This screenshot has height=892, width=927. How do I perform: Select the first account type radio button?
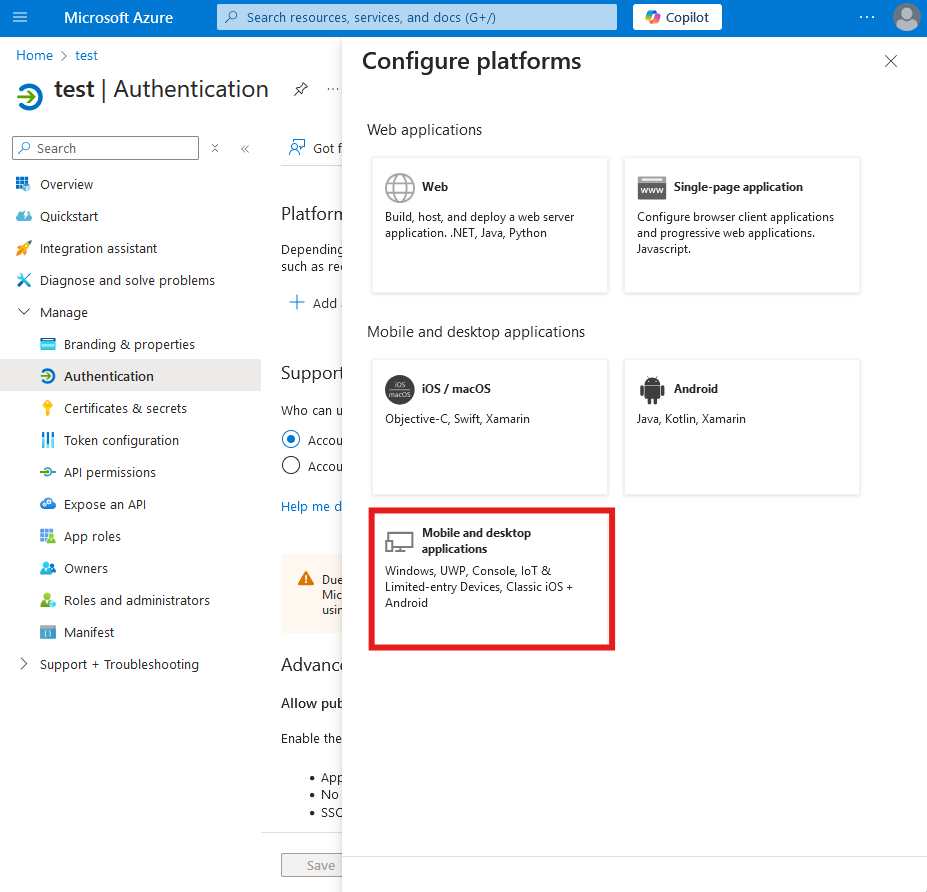tap(291, 439)
